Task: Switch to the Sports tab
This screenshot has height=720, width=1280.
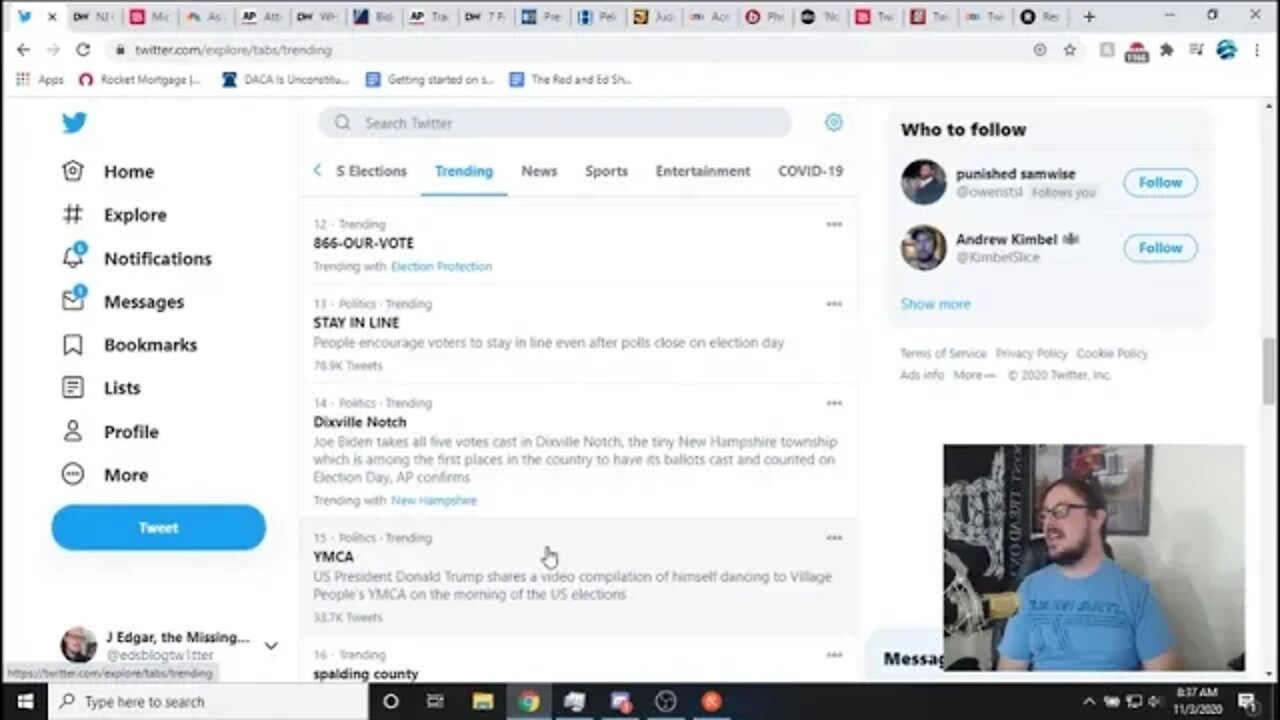Action: coord(606,171)
